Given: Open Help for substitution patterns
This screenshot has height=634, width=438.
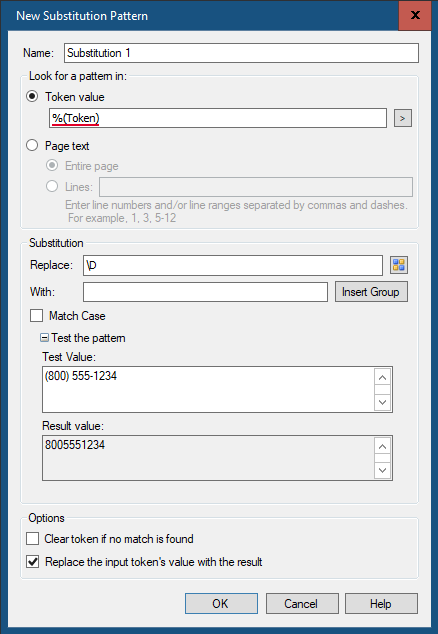Looking at the screenshot, I should click(x=381, y=603).
